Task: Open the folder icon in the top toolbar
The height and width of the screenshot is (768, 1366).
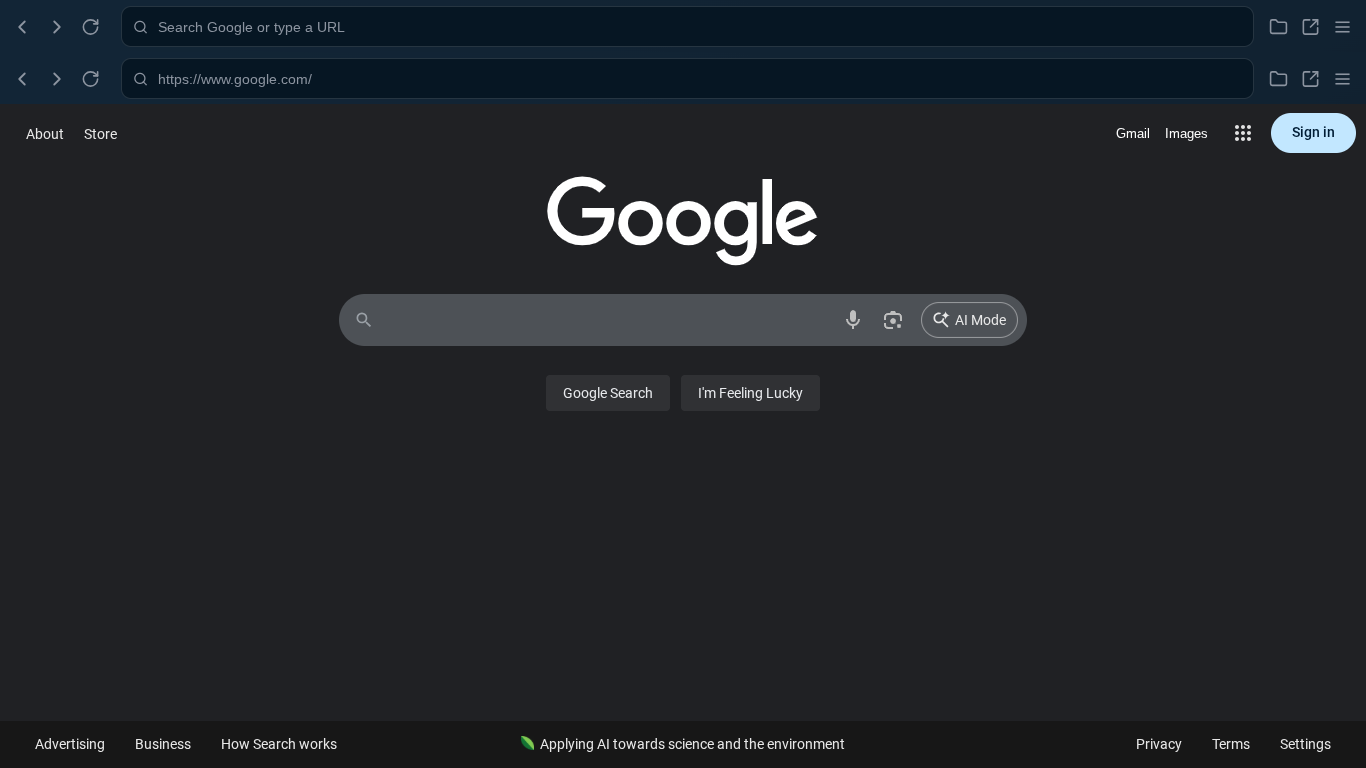Action: (1278, 27)
